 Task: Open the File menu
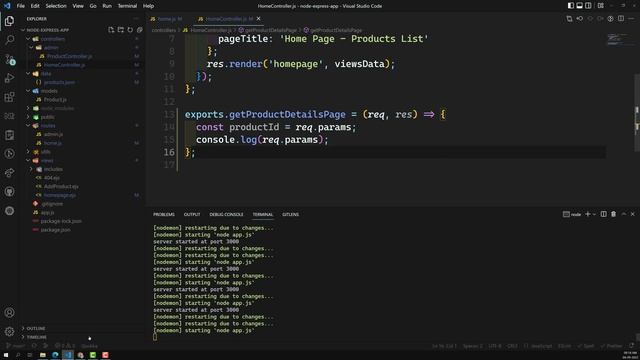coord(20,6)
